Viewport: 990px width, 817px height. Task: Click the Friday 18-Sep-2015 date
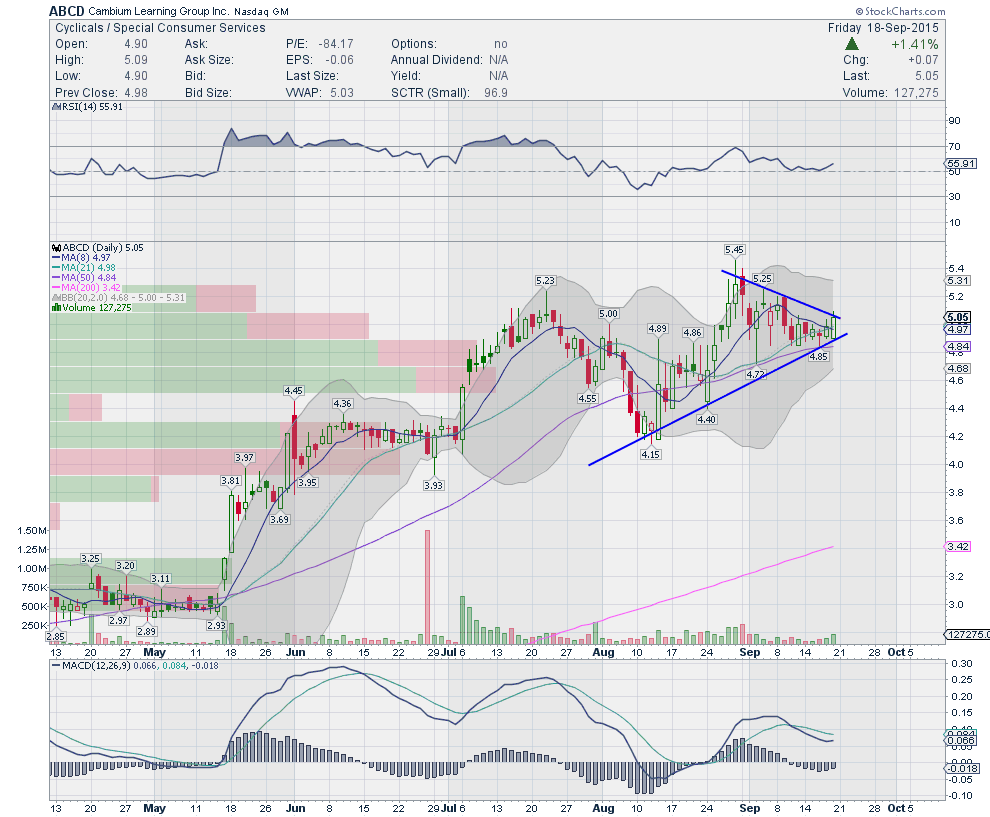tap(883, 28)
